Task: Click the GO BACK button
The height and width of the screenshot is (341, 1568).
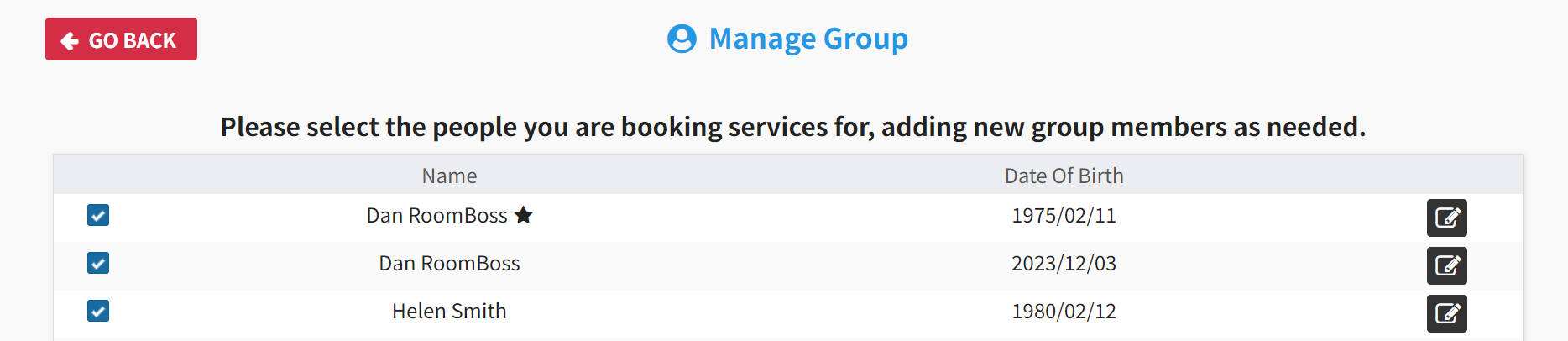Action: tap(121, 39)
